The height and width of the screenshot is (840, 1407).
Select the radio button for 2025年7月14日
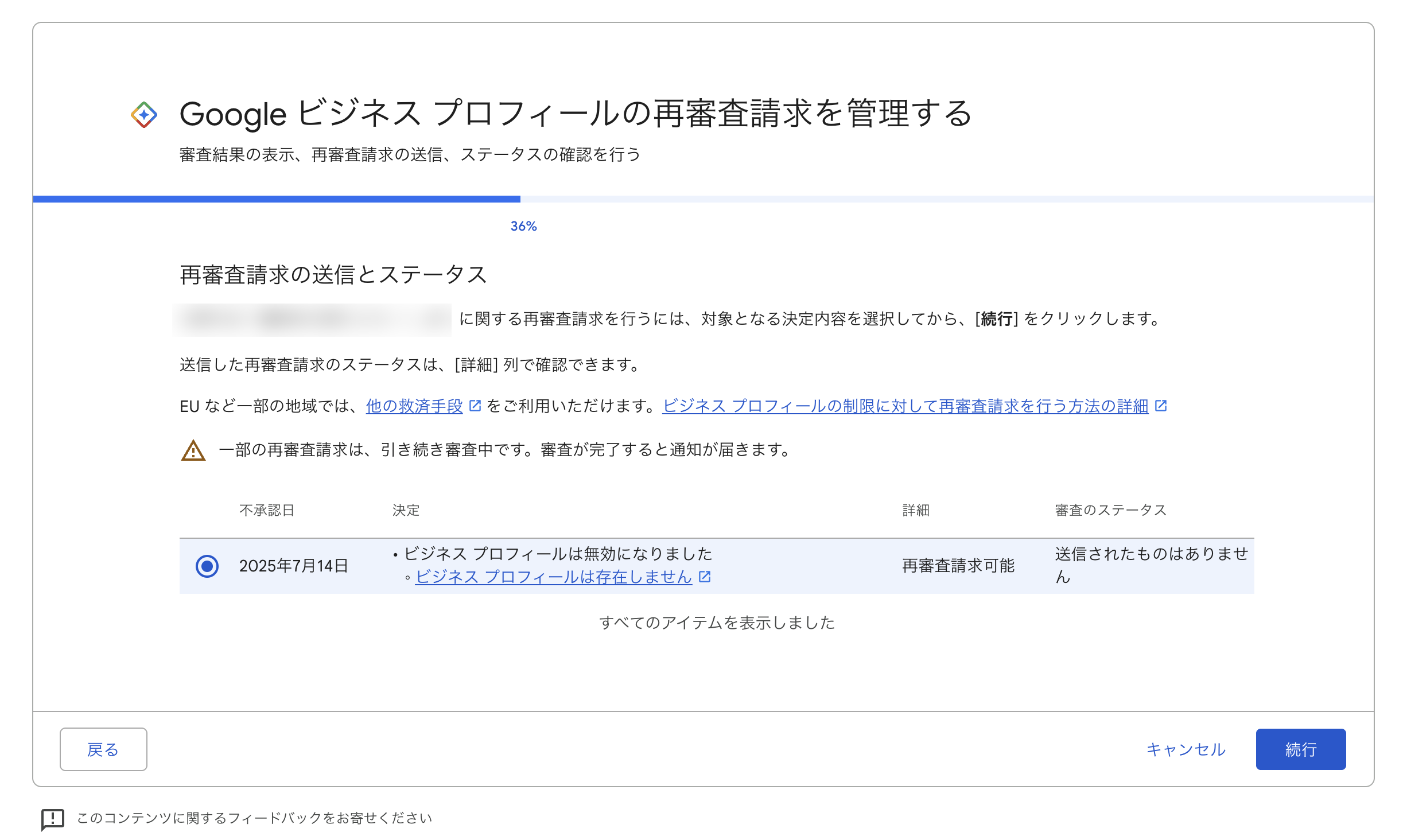coord(207,566)
